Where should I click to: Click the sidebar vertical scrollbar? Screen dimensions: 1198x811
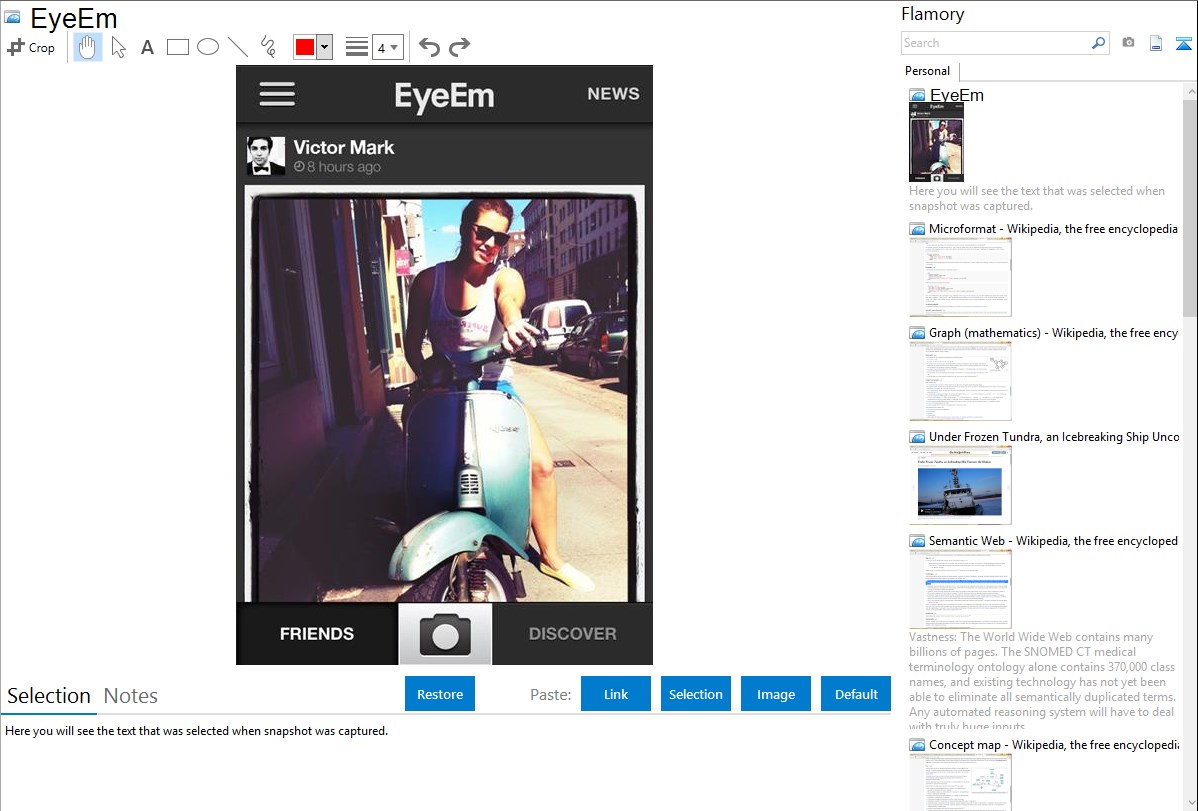(x=1190, y=206)
